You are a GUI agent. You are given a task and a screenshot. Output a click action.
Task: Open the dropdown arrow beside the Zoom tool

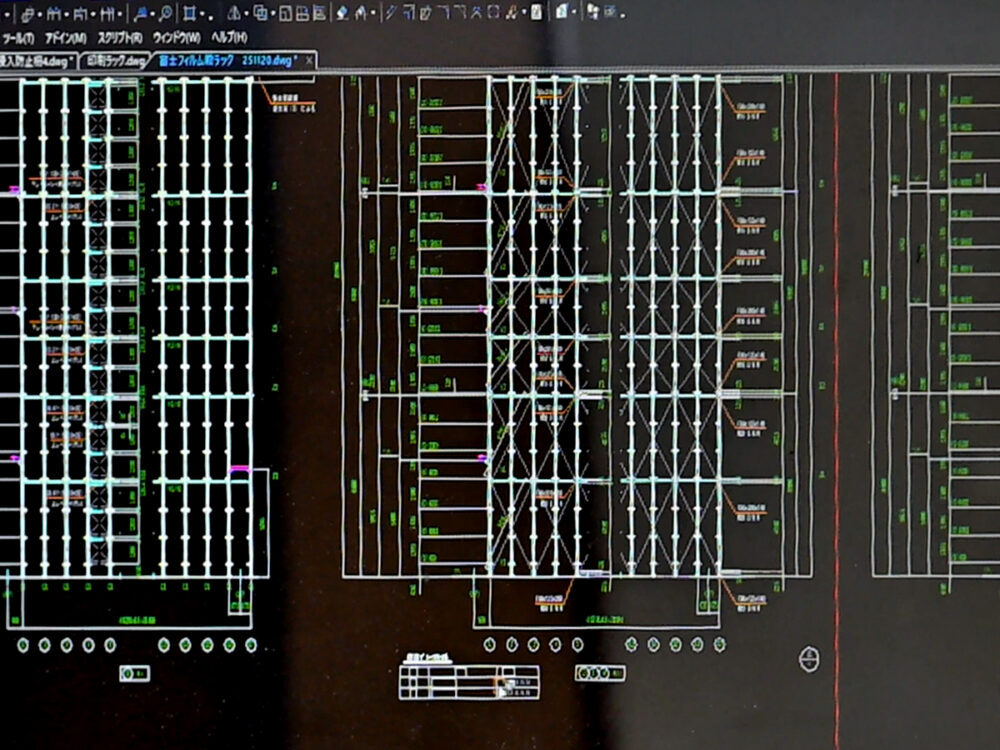[174, 13]
